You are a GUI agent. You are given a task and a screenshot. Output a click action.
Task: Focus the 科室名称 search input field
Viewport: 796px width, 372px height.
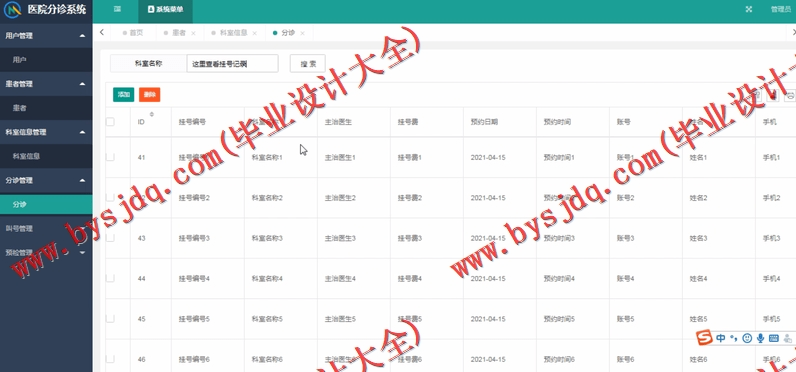tap(232, 64)
